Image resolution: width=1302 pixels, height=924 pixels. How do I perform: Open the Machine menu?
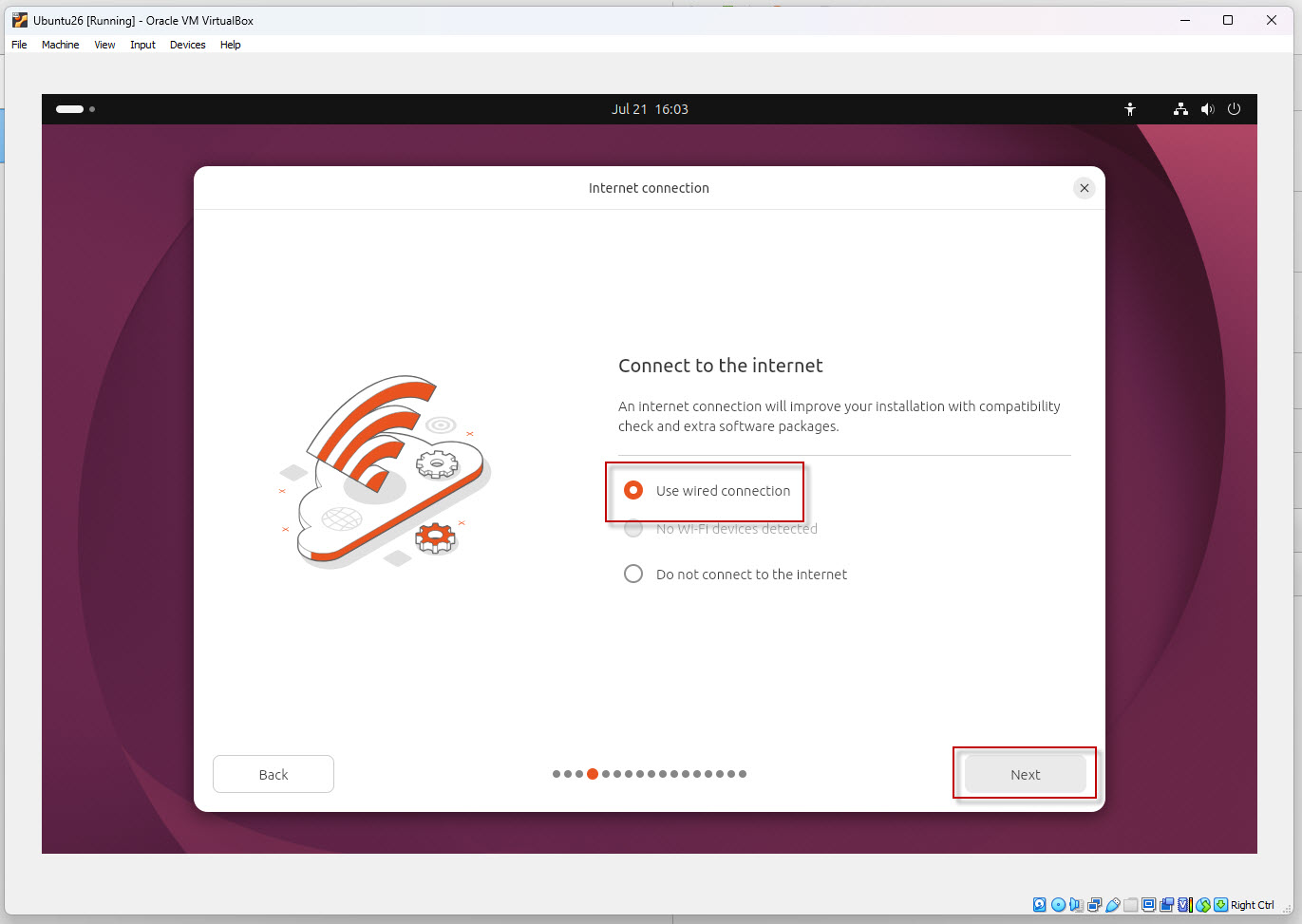pos(60,45)
